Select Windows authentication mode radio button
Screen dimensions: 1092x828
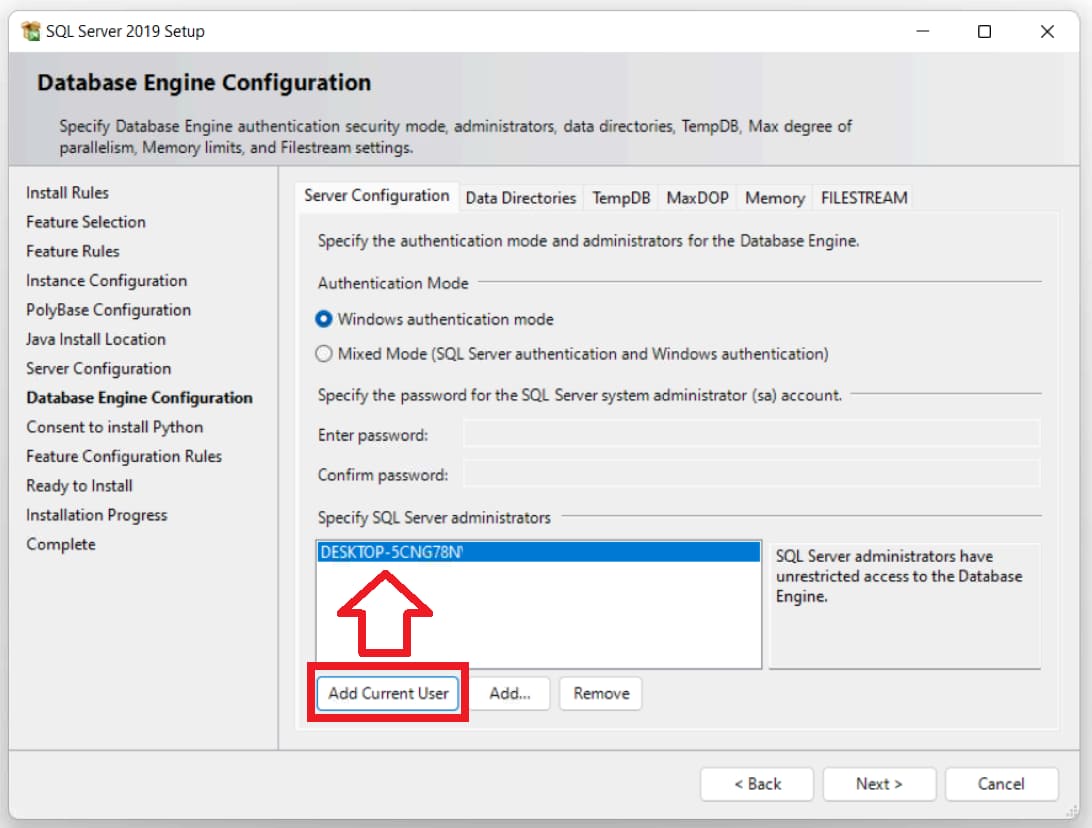324,320
